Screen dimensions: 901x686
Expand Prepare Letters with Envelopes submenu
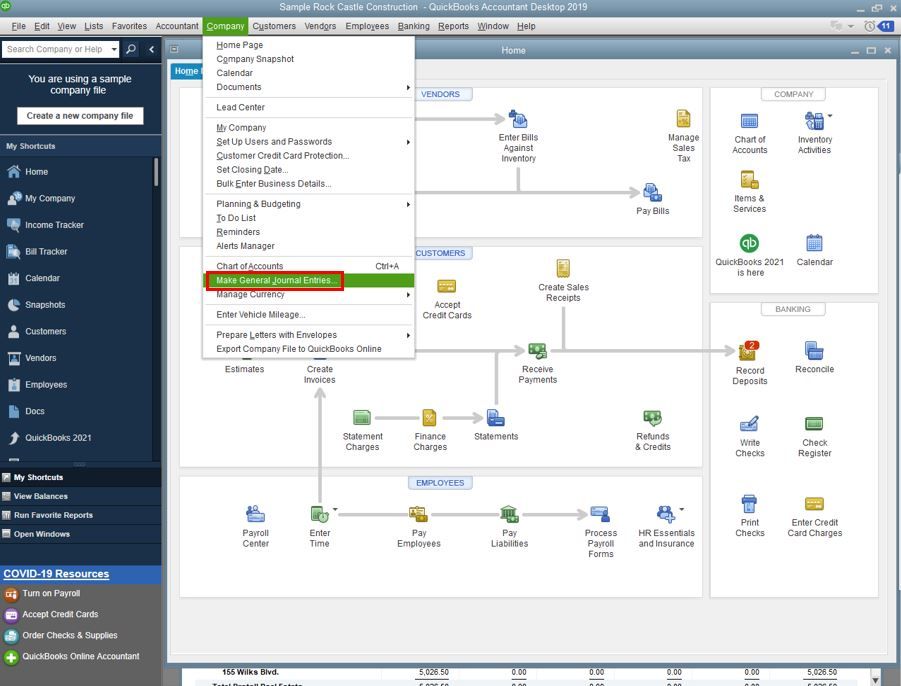click(x=408, y=335)
